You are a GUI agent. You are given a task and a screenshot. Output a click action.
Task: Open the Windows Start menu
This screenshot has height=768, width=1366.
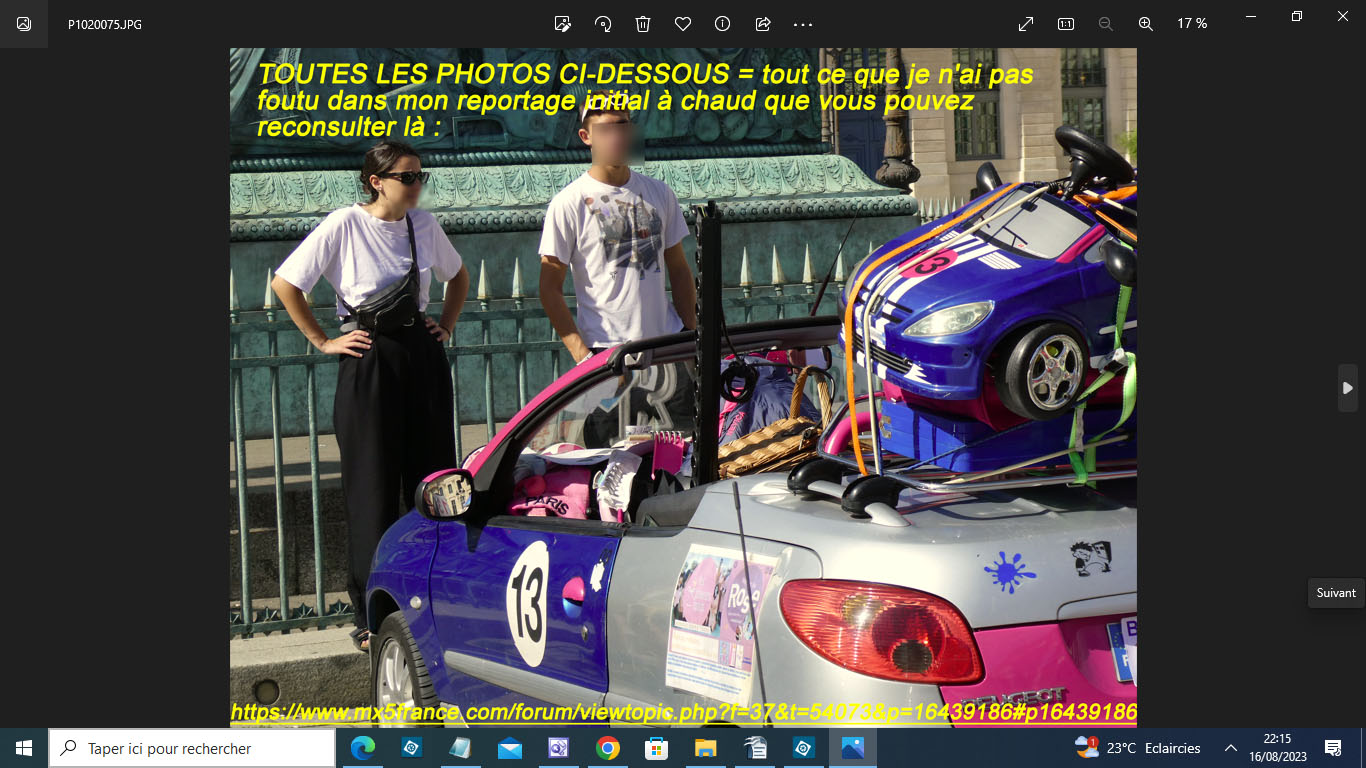pyautogui.click(x=24, y=748)
